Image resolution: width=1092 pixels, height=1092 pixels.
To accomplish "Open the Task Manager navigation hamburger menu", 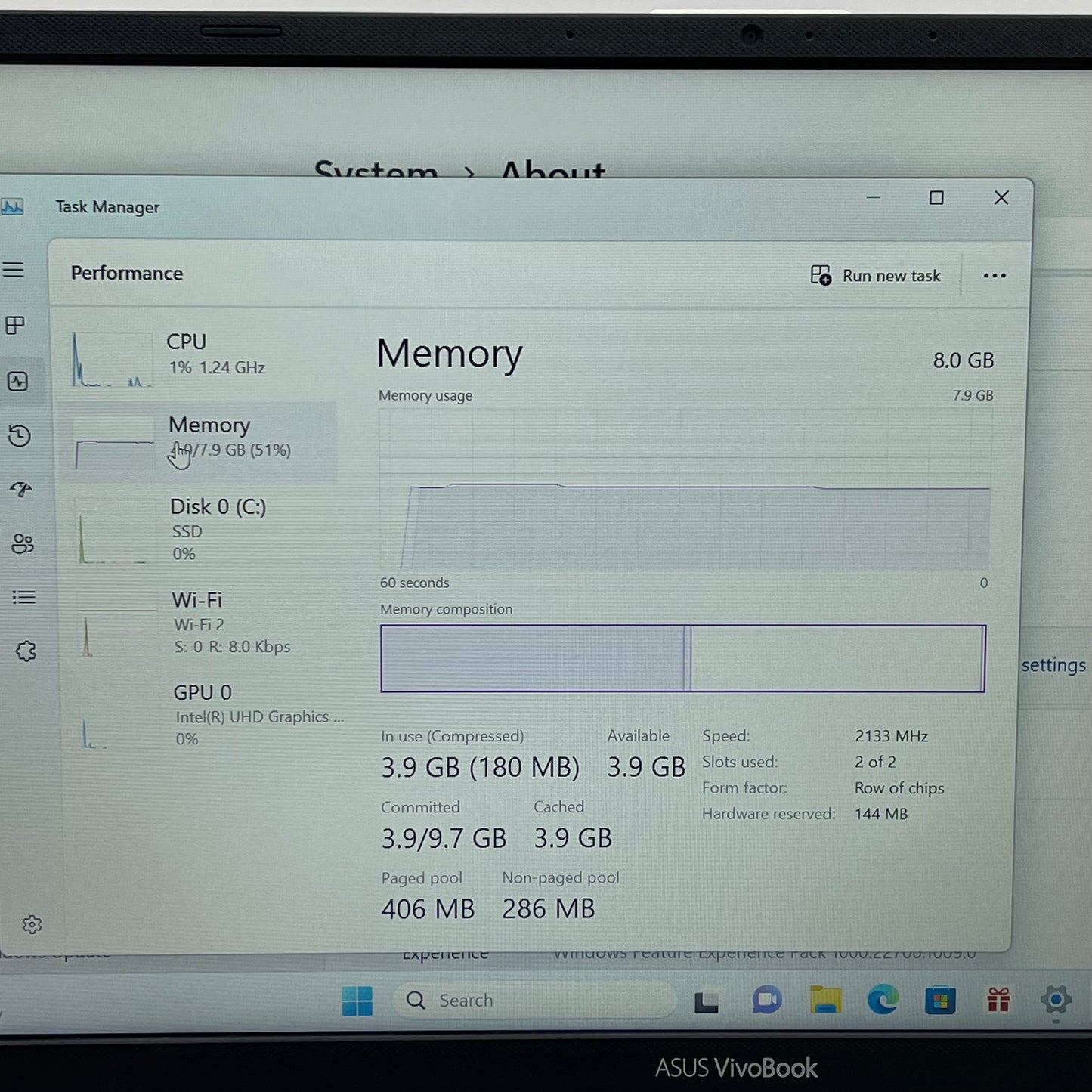I will (x=14, y=270).
